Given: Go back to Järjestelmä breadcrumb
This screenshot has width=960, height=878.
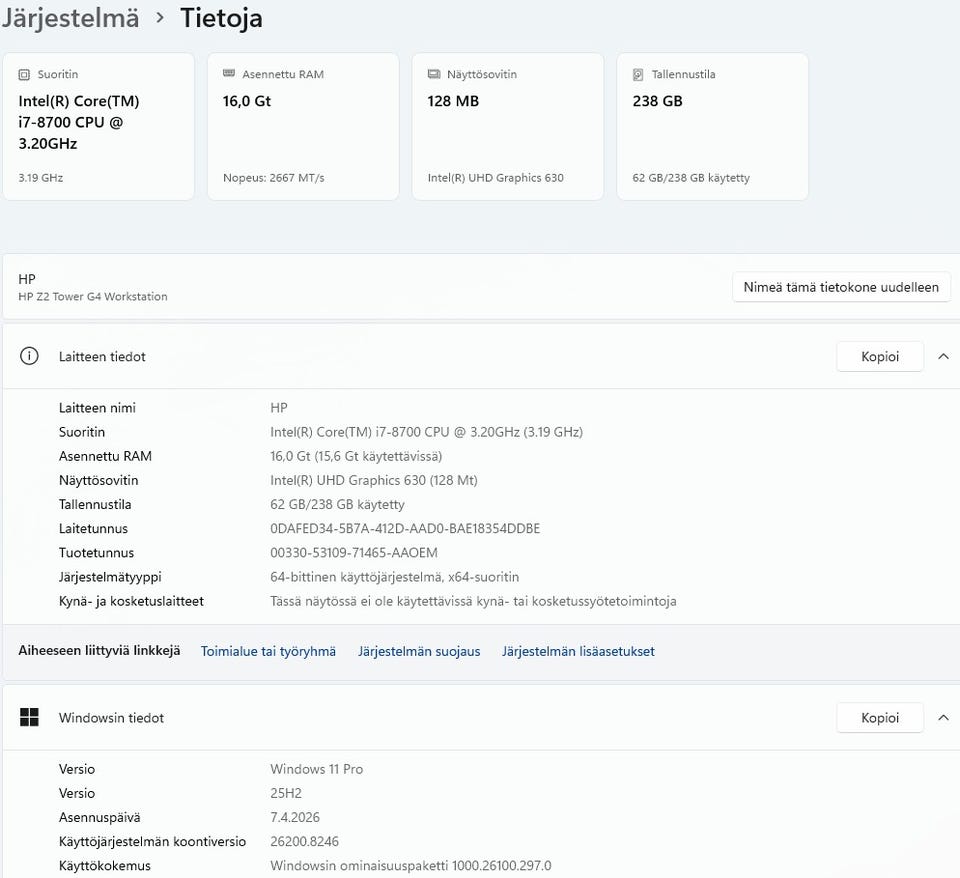Looking at the screenshot, I should tap(70, 18).
